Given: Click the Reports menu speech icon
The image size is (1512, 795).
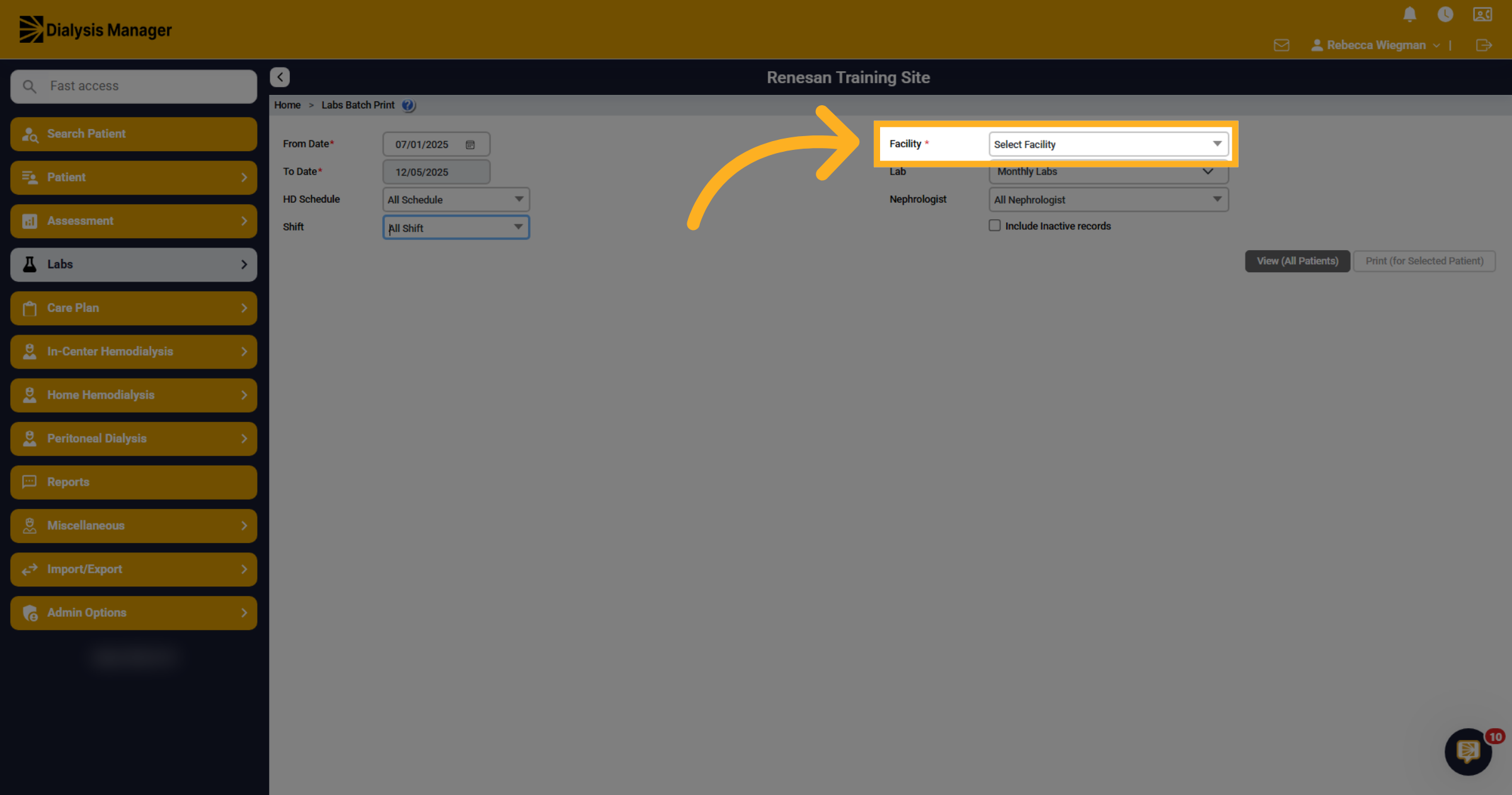Looking at the screenshot, I should (30, 482).
